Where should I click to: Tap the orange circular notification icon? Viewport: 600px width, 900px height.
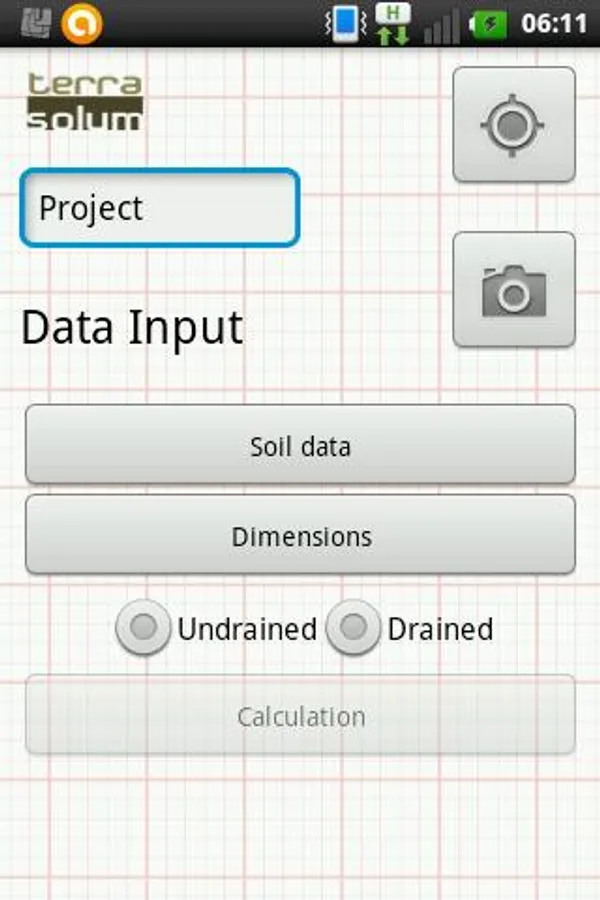click(x=81, y=24)
